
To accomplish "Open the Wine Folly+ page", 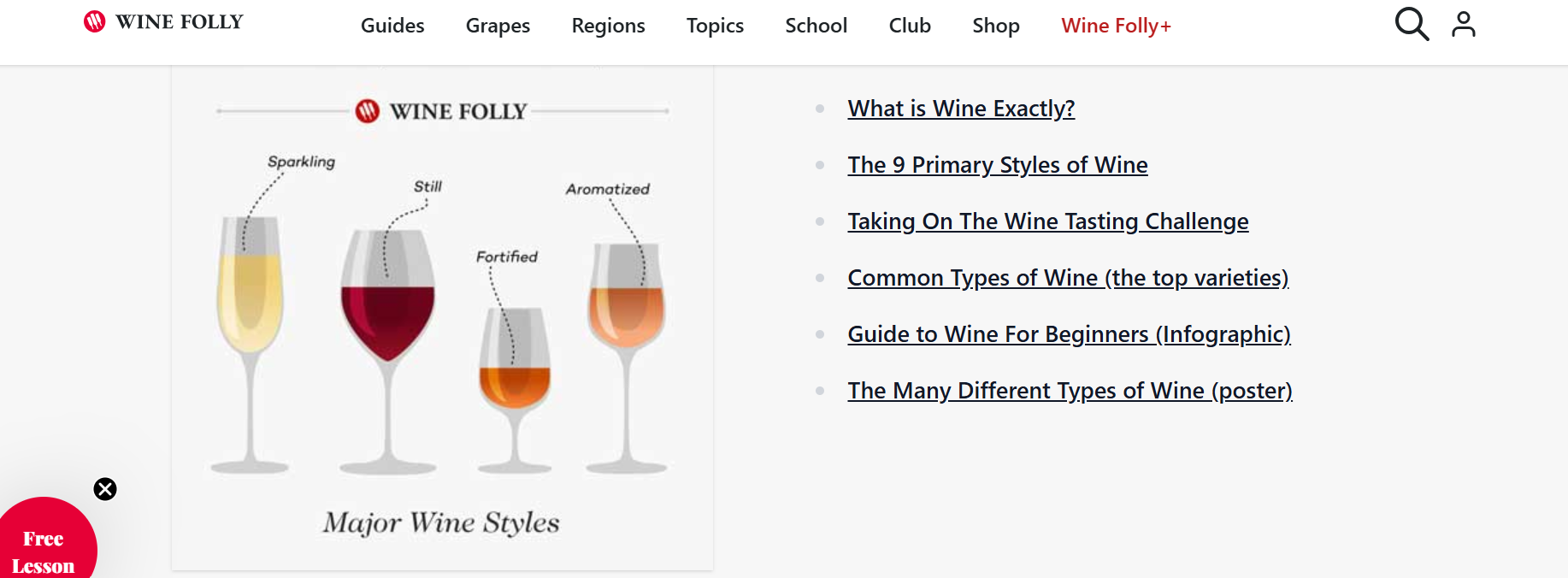I will click(1116, 26).
